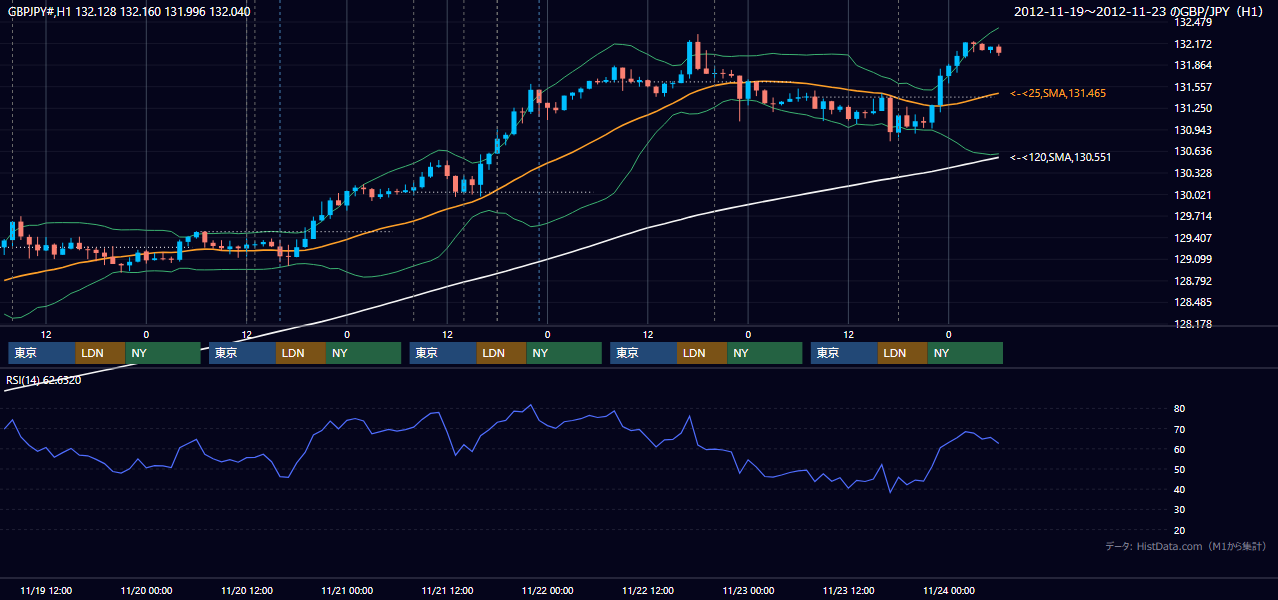Click the 128.485 price axis value

1193,302
